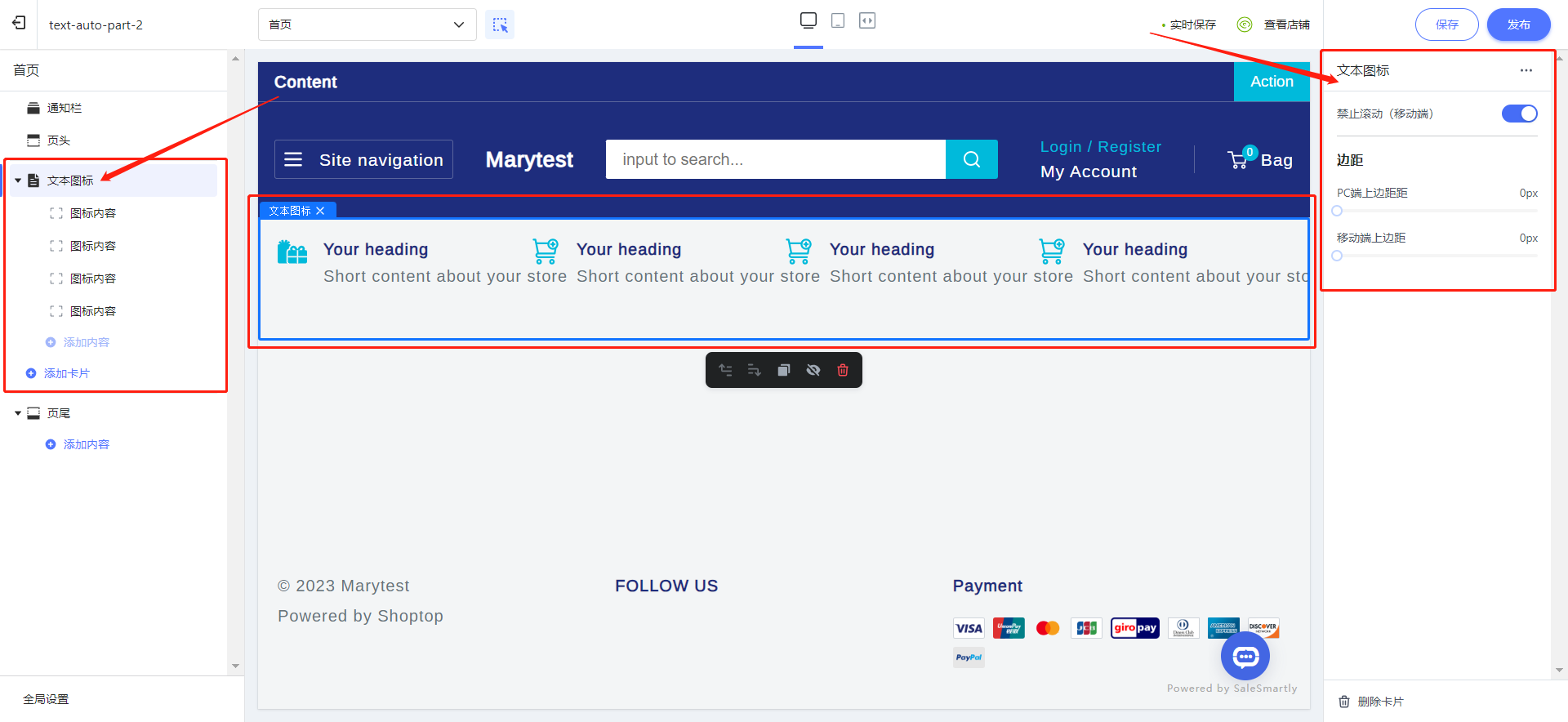Click 添加内容 under 页尾
The image size is (1568, 722).
(78, 444)
